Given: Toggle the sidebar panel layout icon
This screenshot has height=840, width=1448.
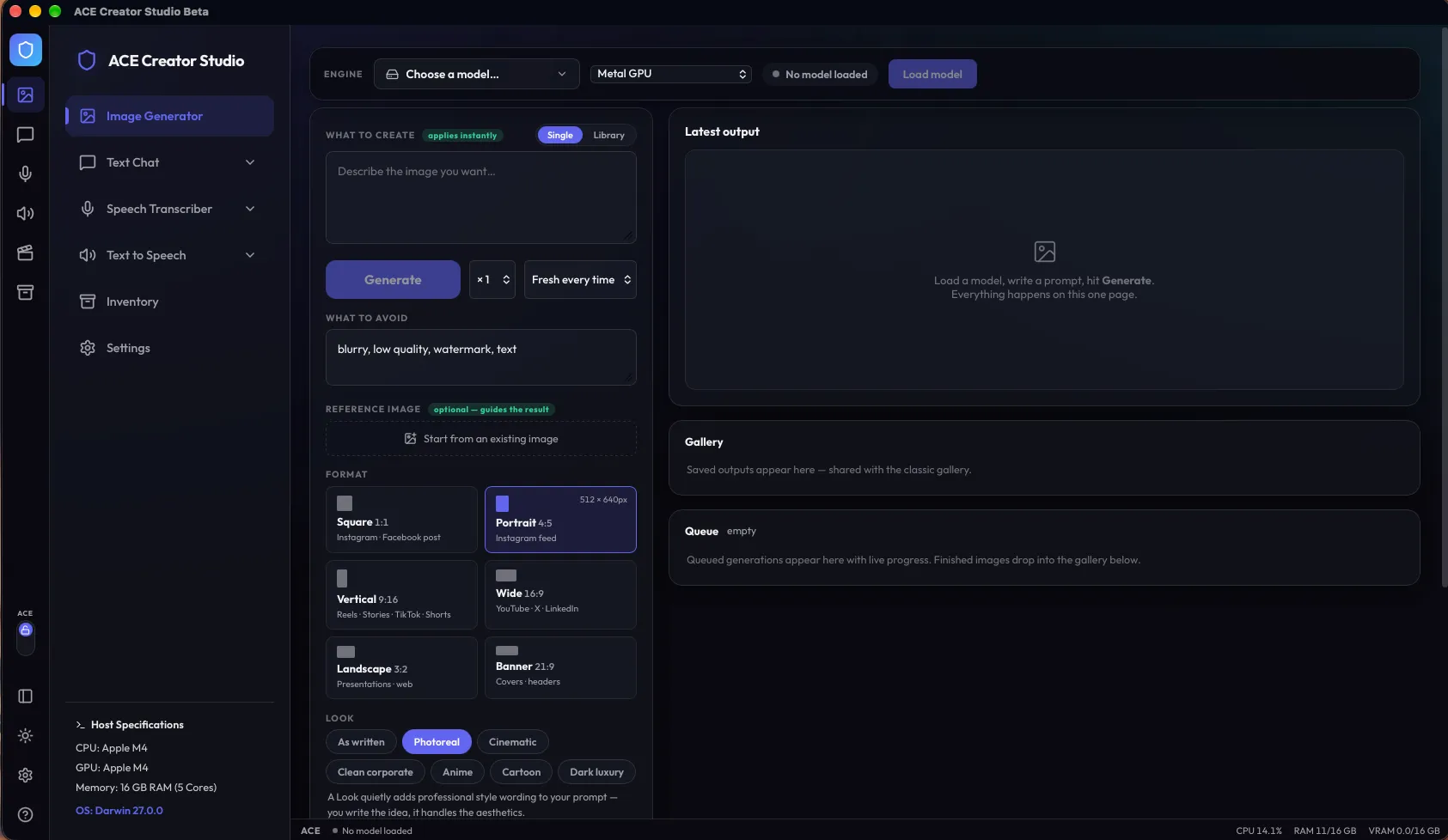Looking at the screenshot, I should (x=26, y=697).
